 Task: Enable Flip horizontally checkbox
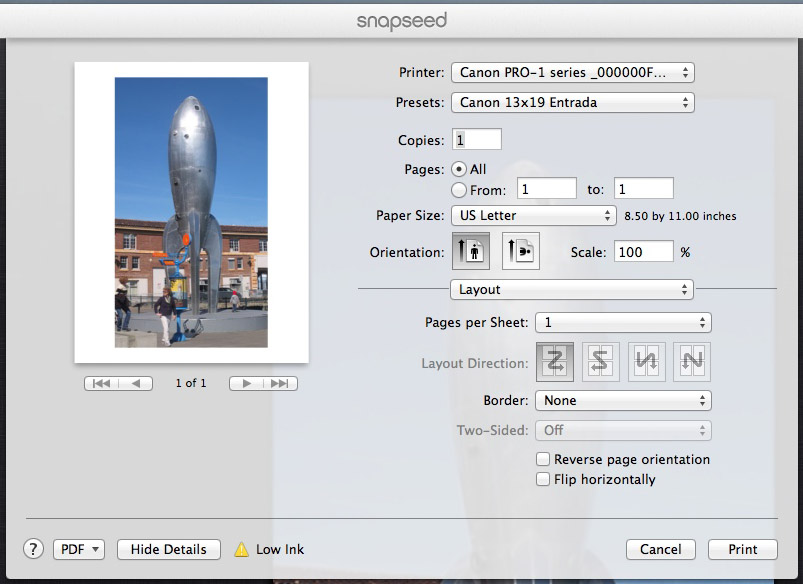[x=543, y=479]
